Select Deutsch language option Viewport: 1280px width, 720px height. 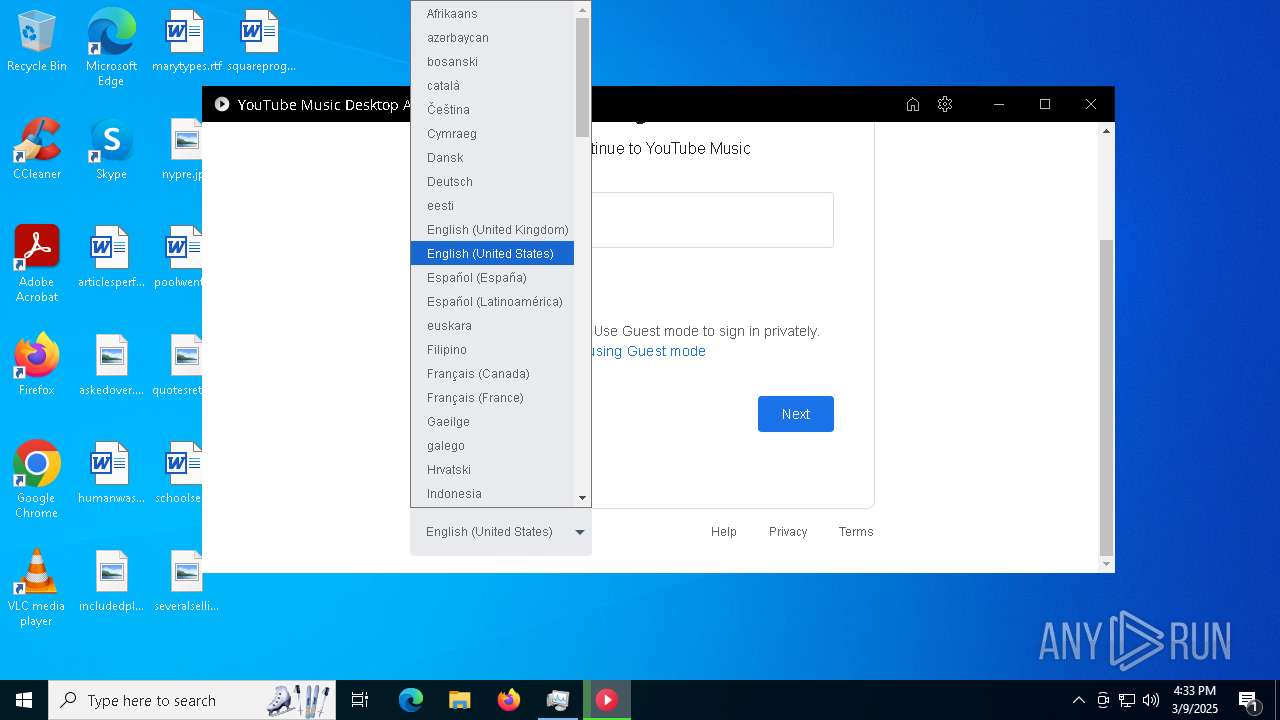click(492, 182)
